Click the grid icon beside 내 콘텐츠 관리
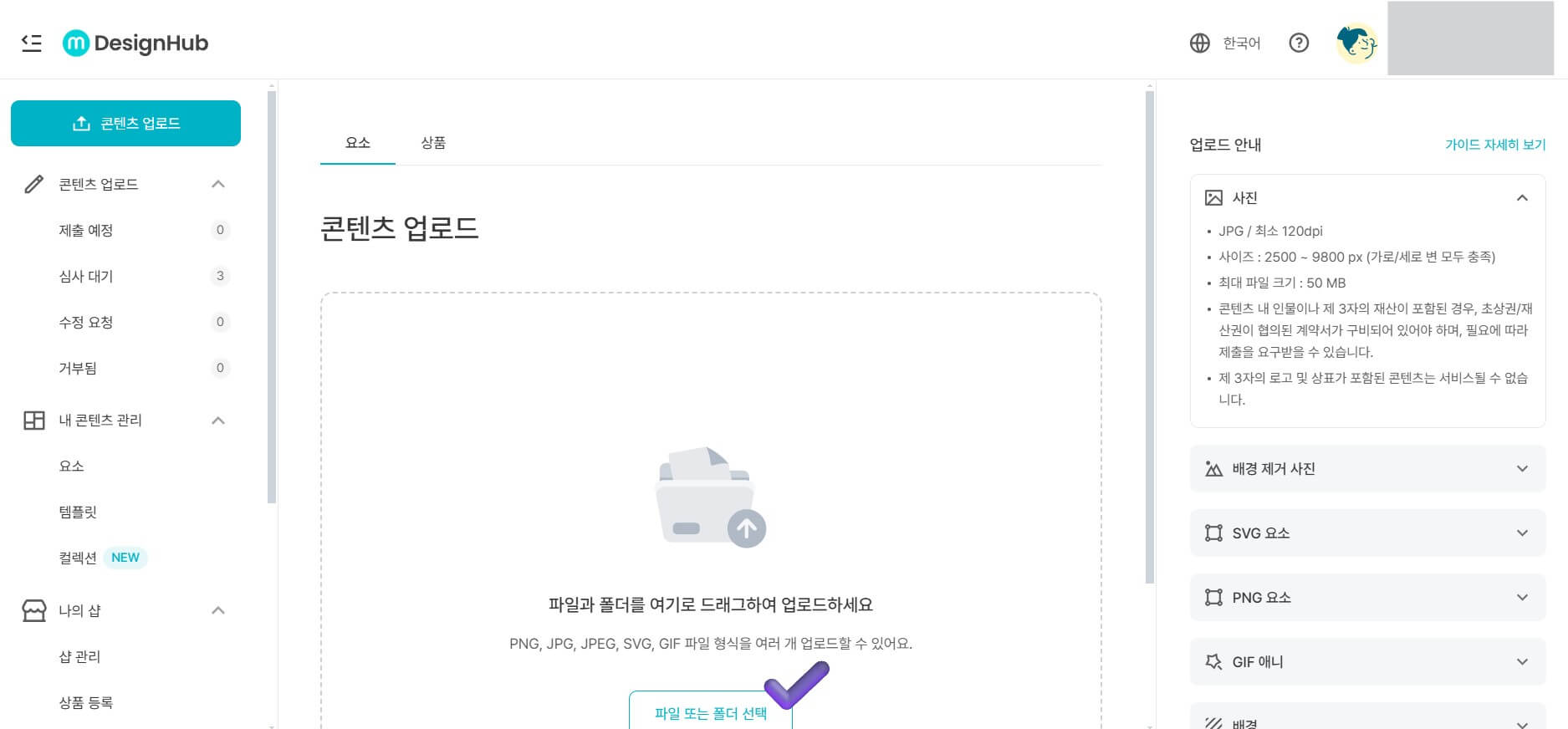This screenshot has width=1568, height=729. tap(33, 421)
